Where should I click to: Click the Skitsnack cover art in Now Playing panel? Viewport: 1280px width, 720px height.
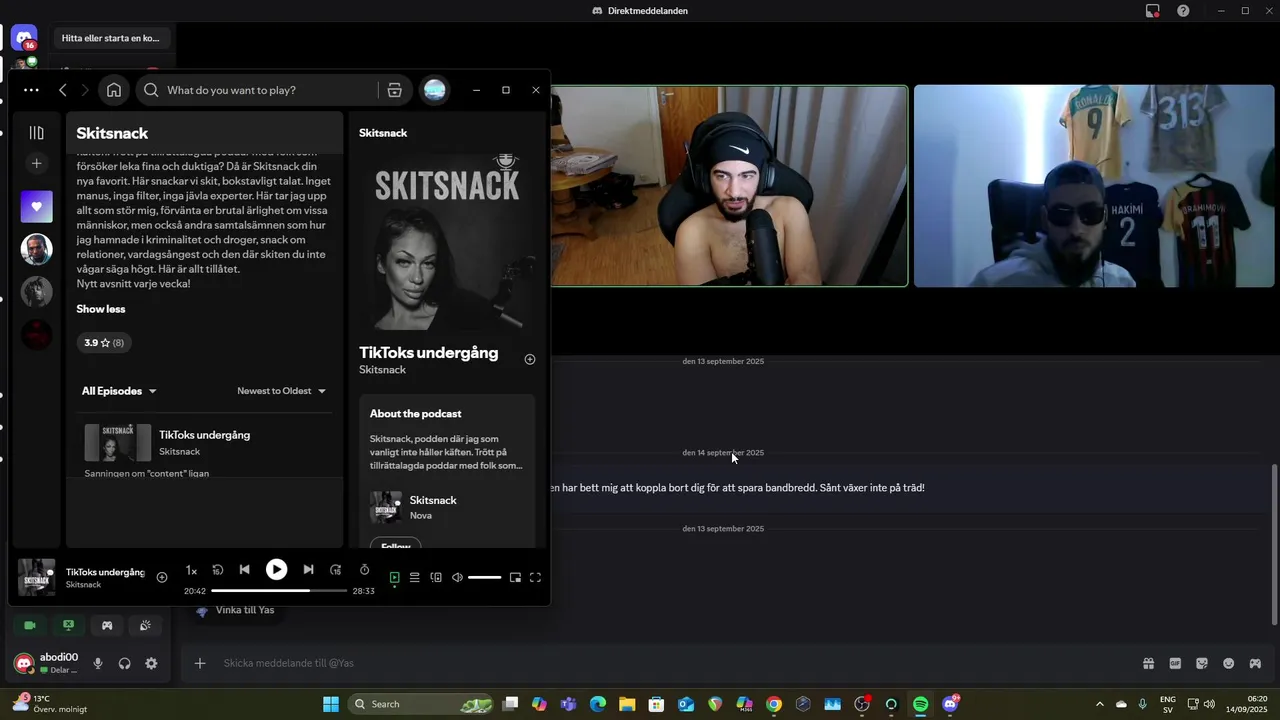coord(447,241)
